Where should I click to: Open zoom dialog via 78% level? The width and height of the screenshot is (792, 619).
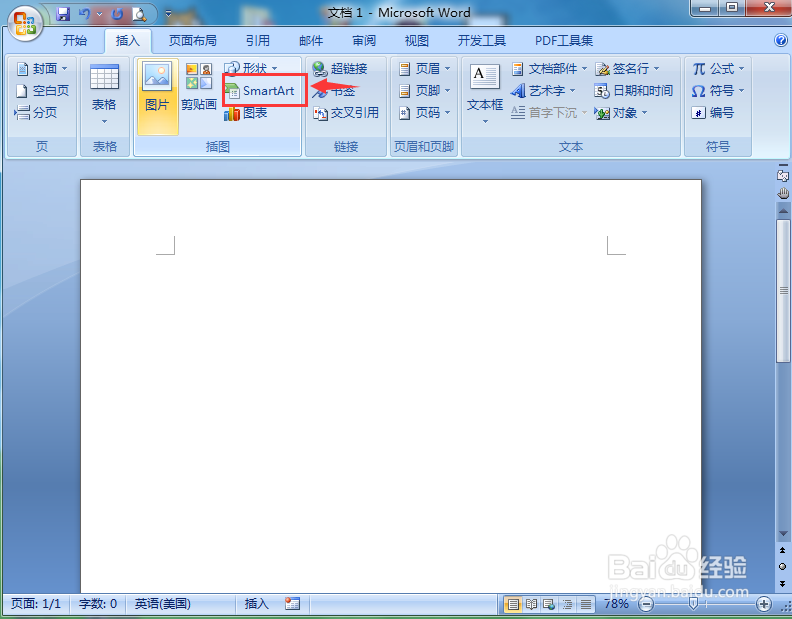coord(616,604)
